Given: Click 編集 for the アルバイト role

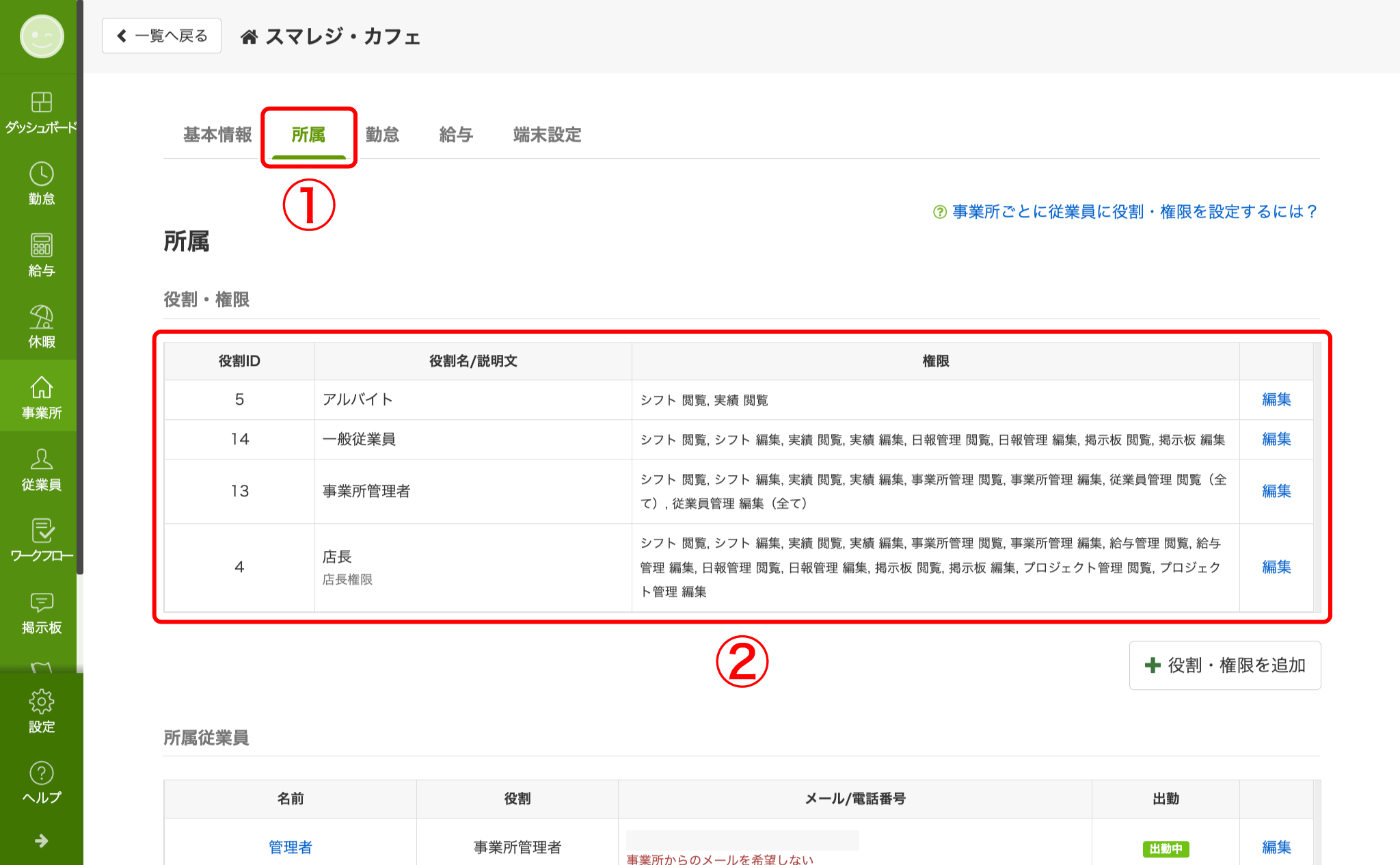Looking at the screenshot, I should coord(1276,399).
